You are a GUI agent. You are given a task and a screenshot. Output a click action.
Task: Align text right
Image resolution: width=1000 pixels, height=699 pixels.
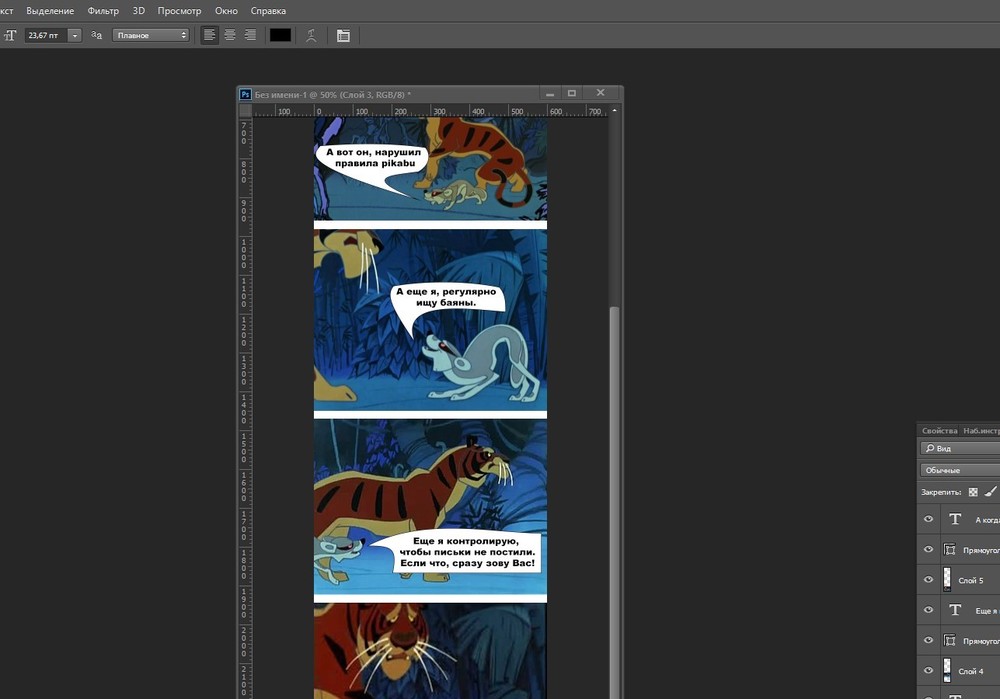point(250,36)
